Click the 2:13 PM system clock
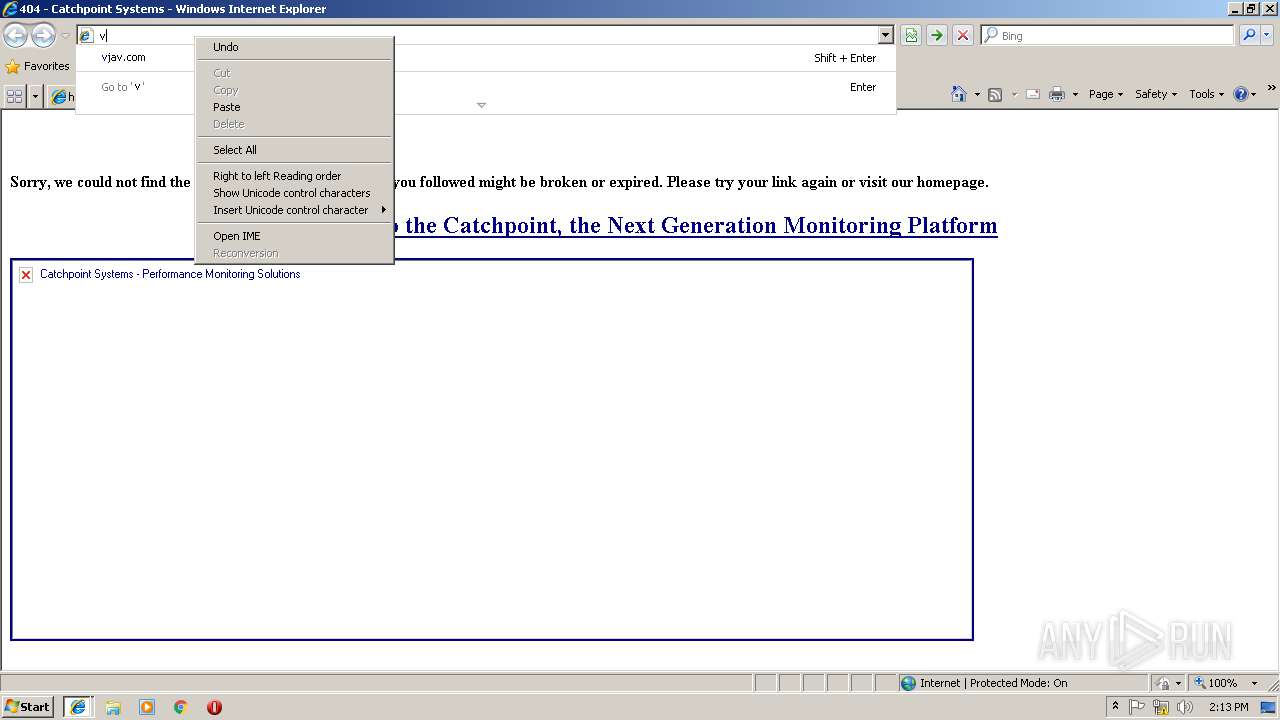 click(1228, 707)
